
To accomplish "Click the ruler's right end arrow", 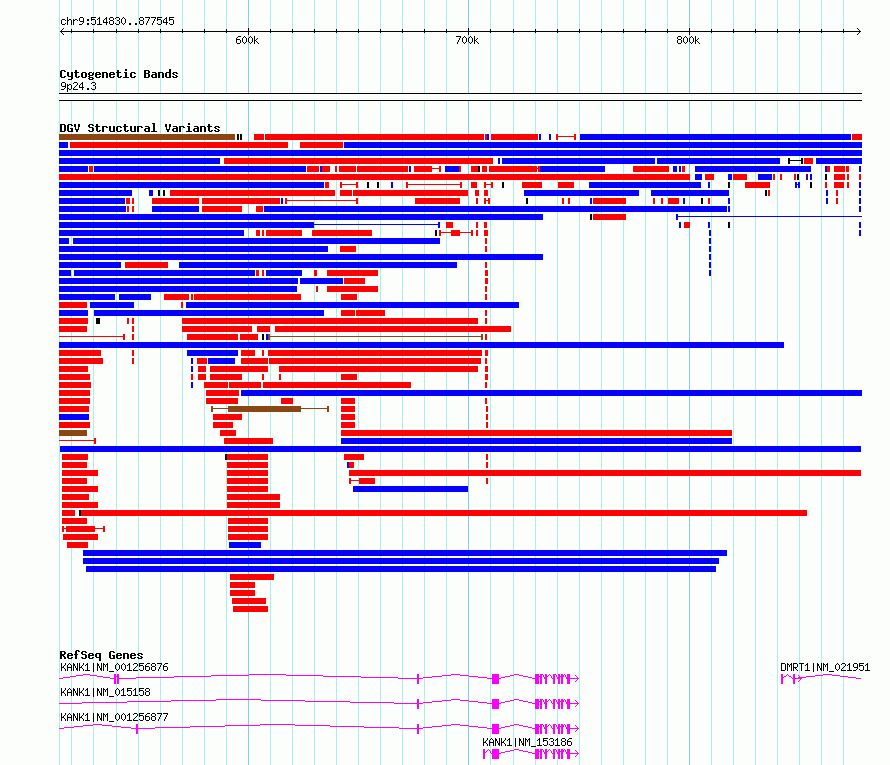I will (859, 31).
